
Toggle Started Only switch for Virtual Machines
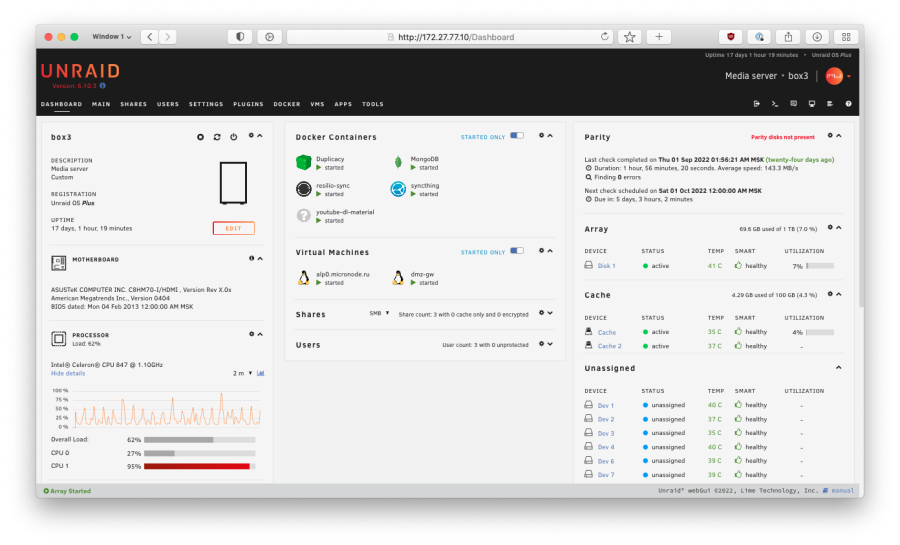click(x=517, y=252)
